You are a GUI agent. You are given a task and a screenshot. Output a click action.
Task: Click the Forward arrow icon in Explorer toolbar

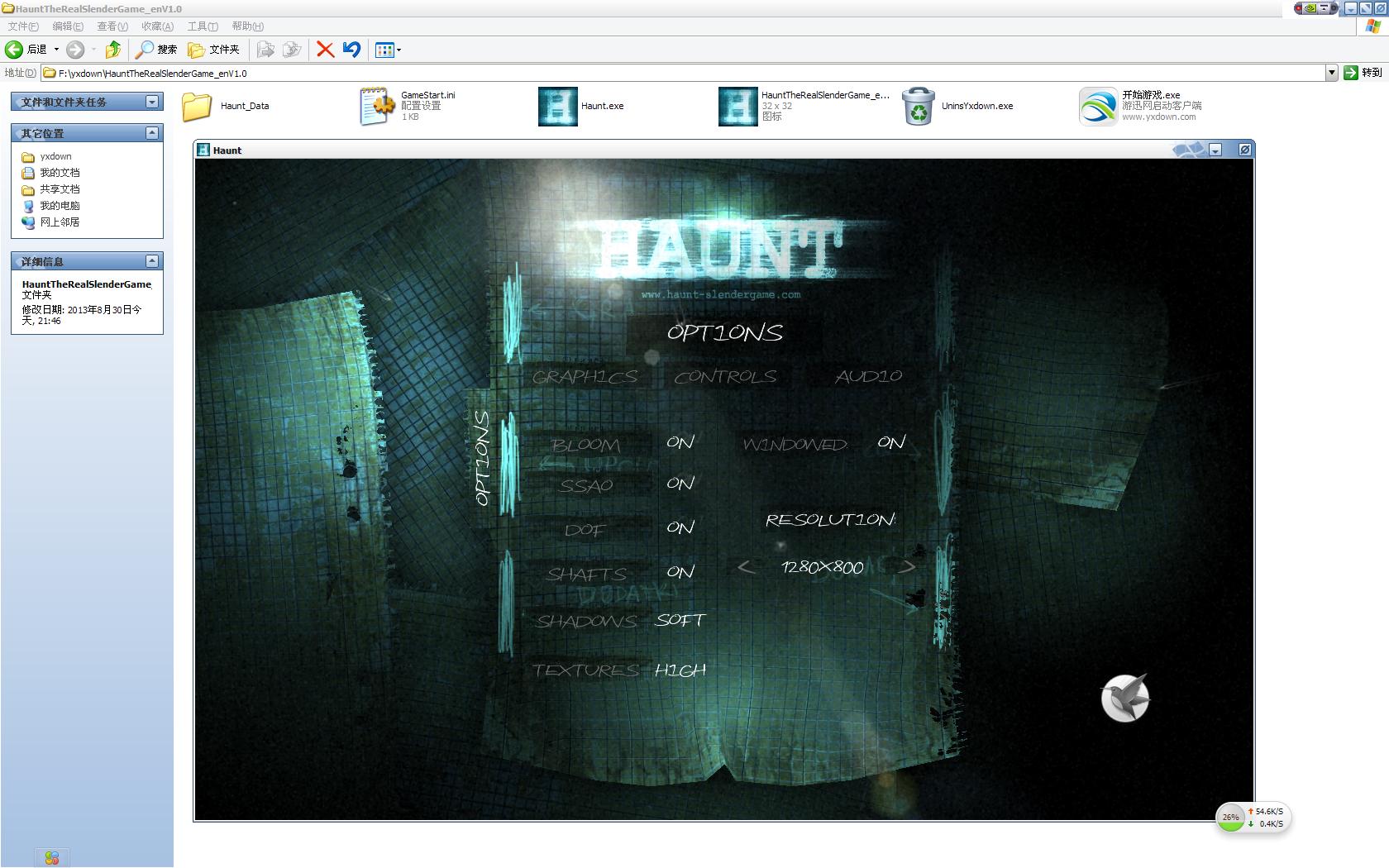(75, 50)
